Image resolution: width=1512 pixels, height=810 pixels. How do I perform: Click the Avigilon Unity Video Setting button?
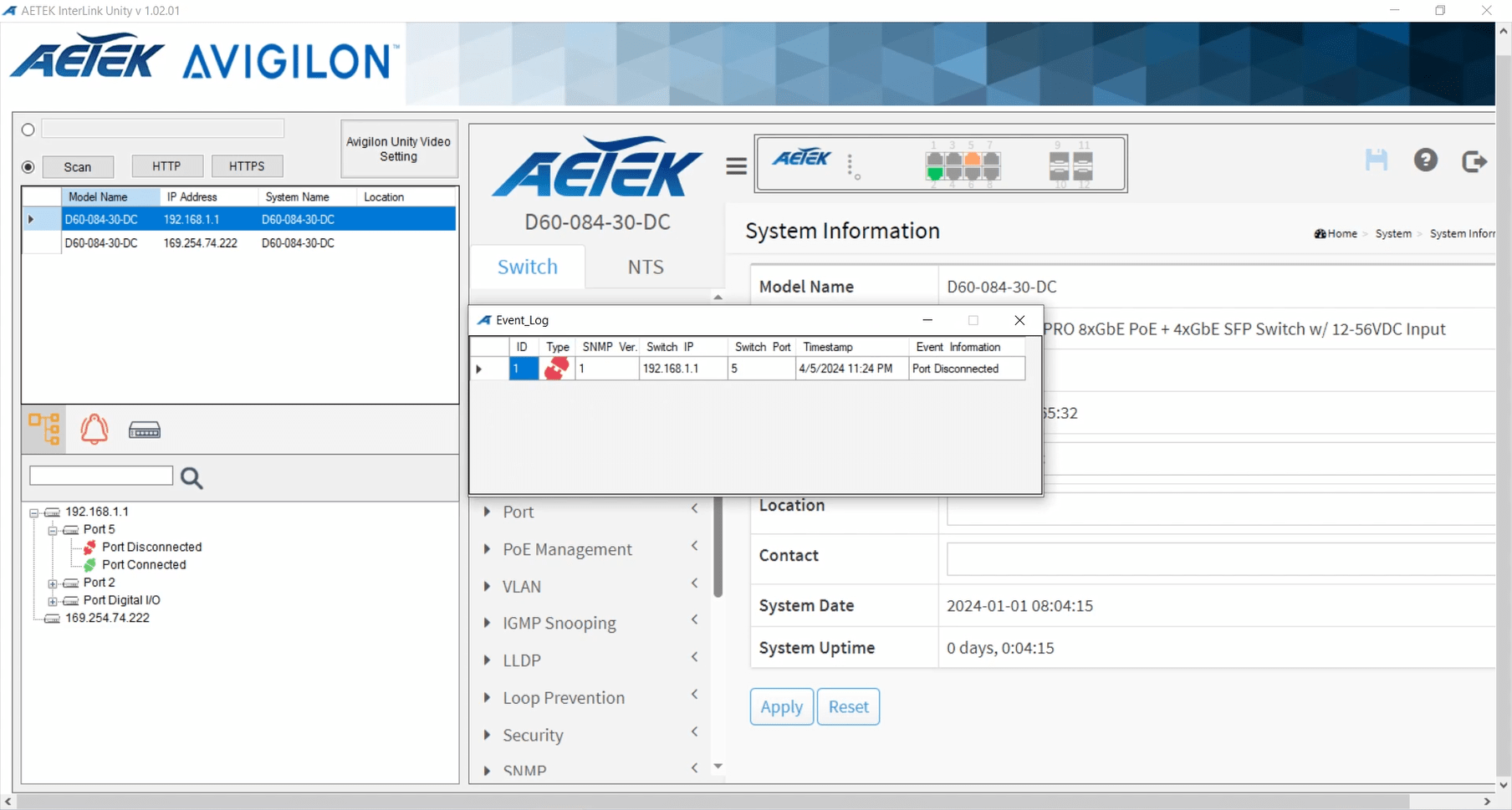point(398,149)
